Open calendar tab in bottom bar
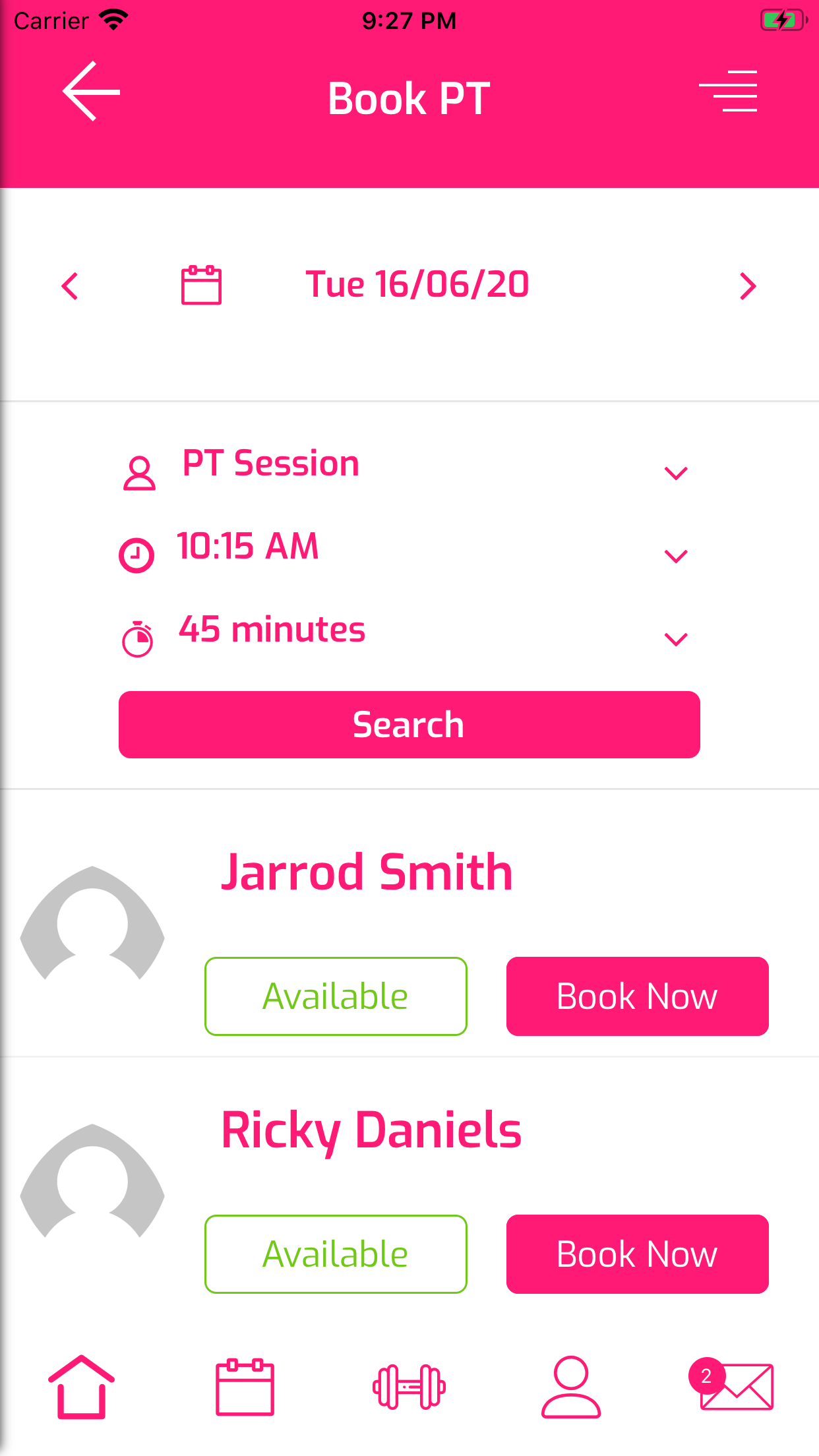819x1456 pixels. point(245,1386)
